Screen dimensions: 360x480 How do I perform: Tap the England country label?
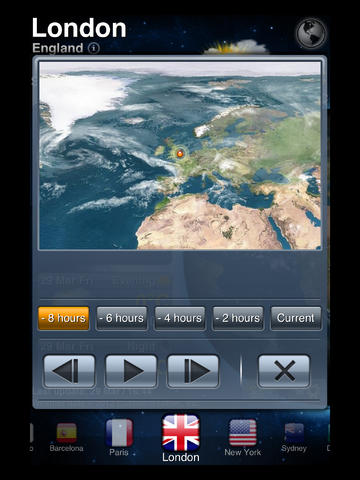(58, 48)
